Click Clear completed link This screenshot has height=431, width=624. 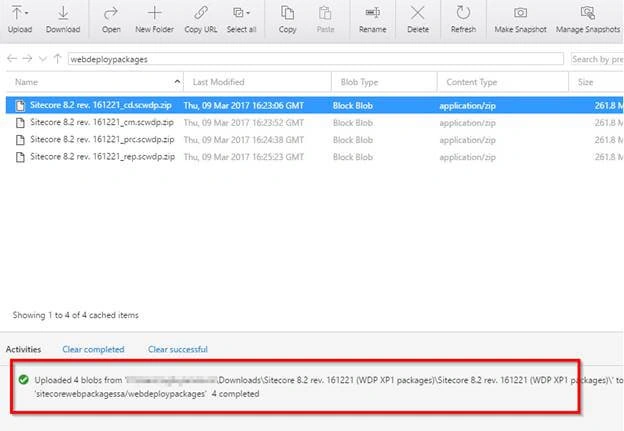click(93, 349)
